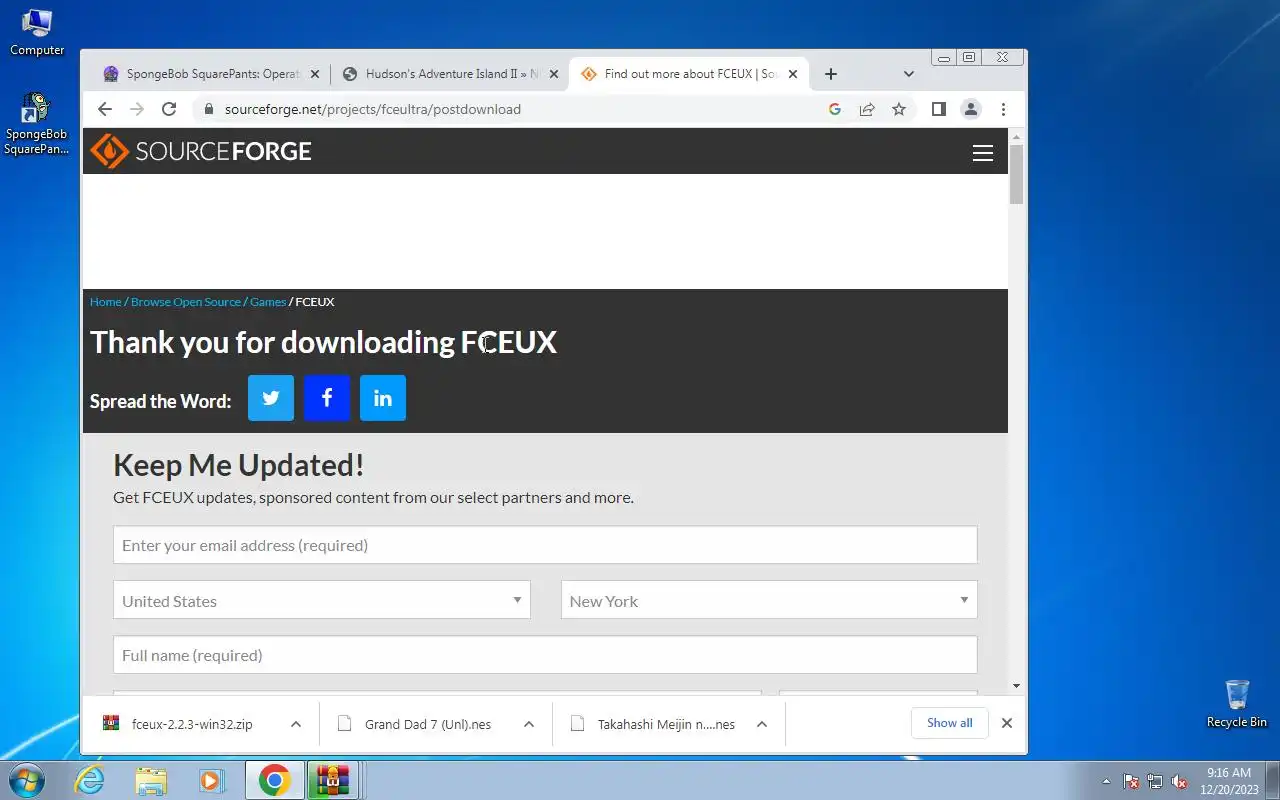1280x800 pixels.
Task: Select the Recycle Bin icon
Action: [1237, 704]
